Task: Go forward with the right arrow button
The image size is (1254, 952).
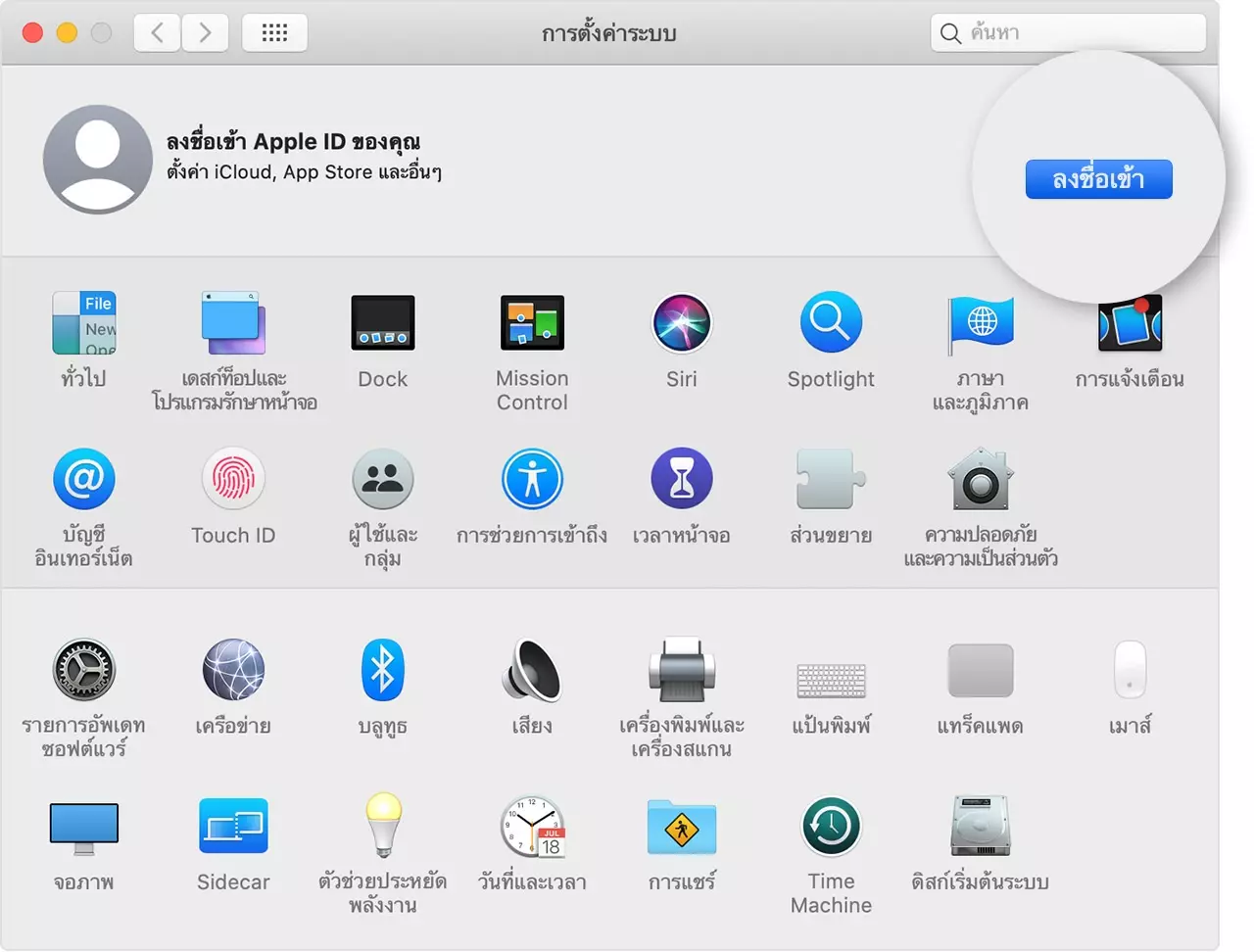Action: click(205, 32)
